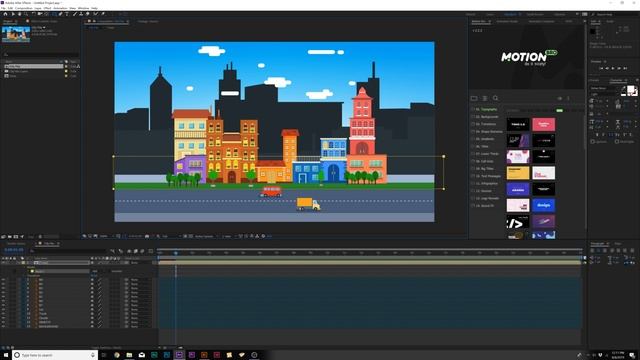Select the Hand tool
This screenshot has width=640, height=360.
20,13
